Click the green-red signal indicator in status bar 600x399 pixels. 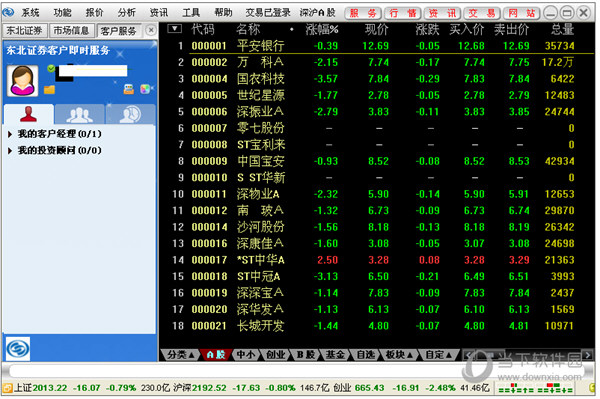point(536,388)
